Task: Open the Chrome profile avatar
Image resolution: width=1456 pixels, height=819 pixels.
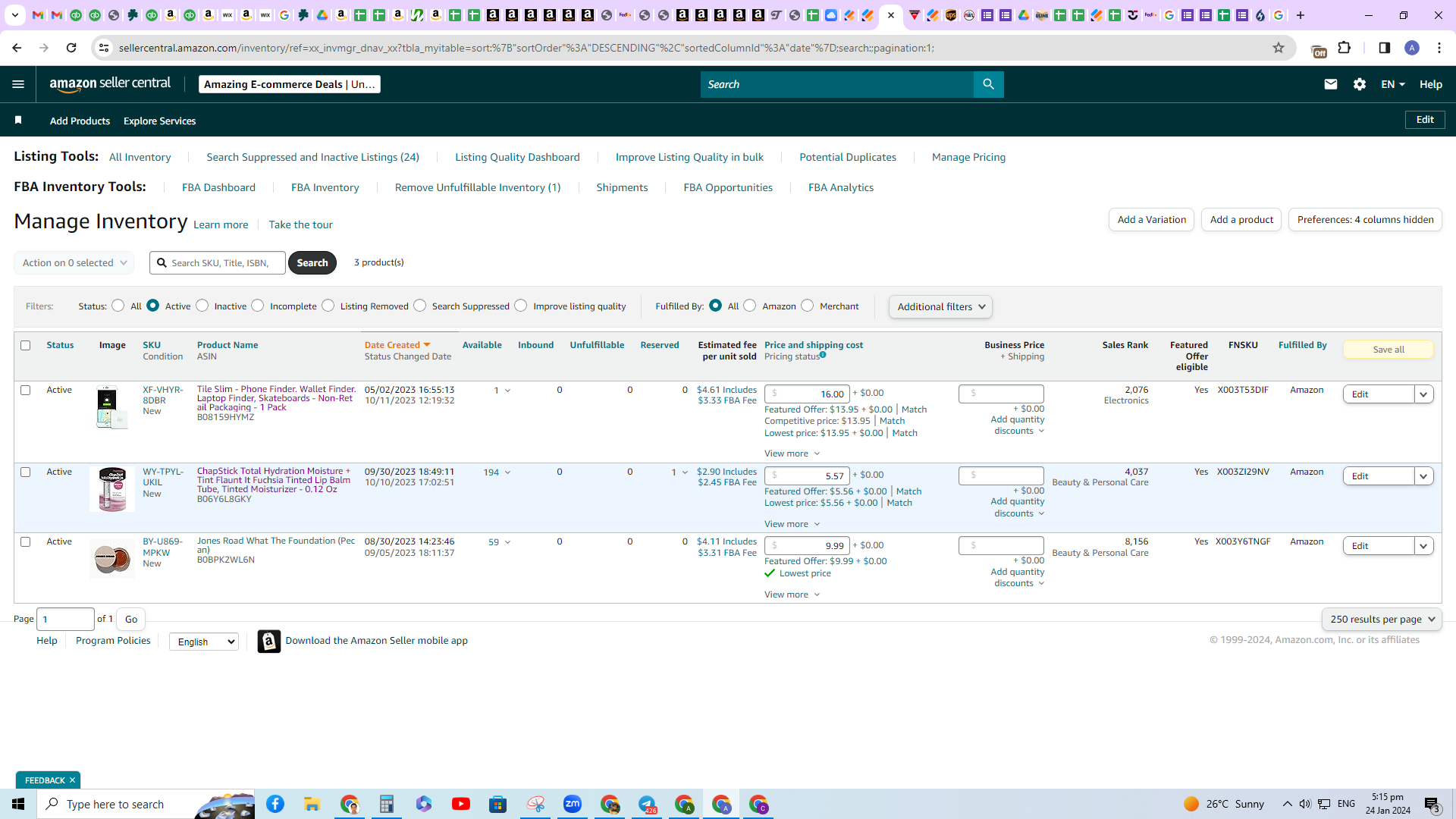Action: coord(1412,48)
